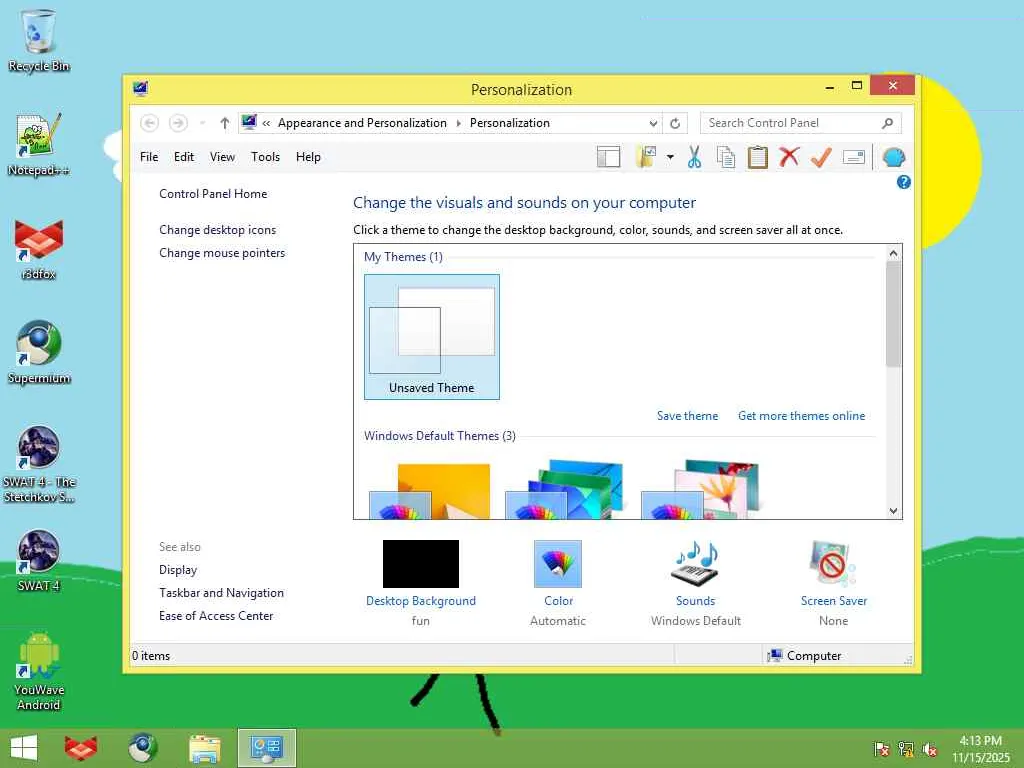
Task: Click the Action Center flag tray icon
Action: click(x=881, y=749)
